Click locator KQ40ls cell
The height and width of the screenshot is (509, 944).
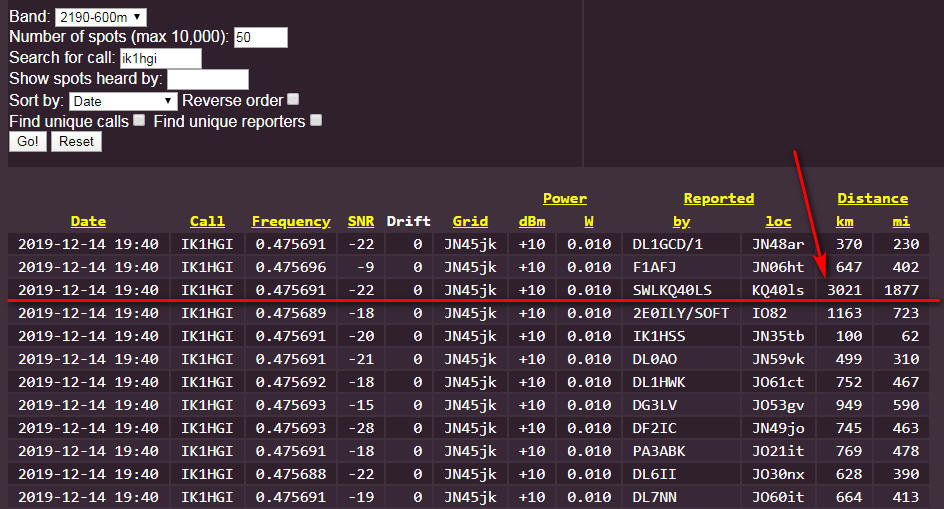pyautogui.click(x=778, y=290)
